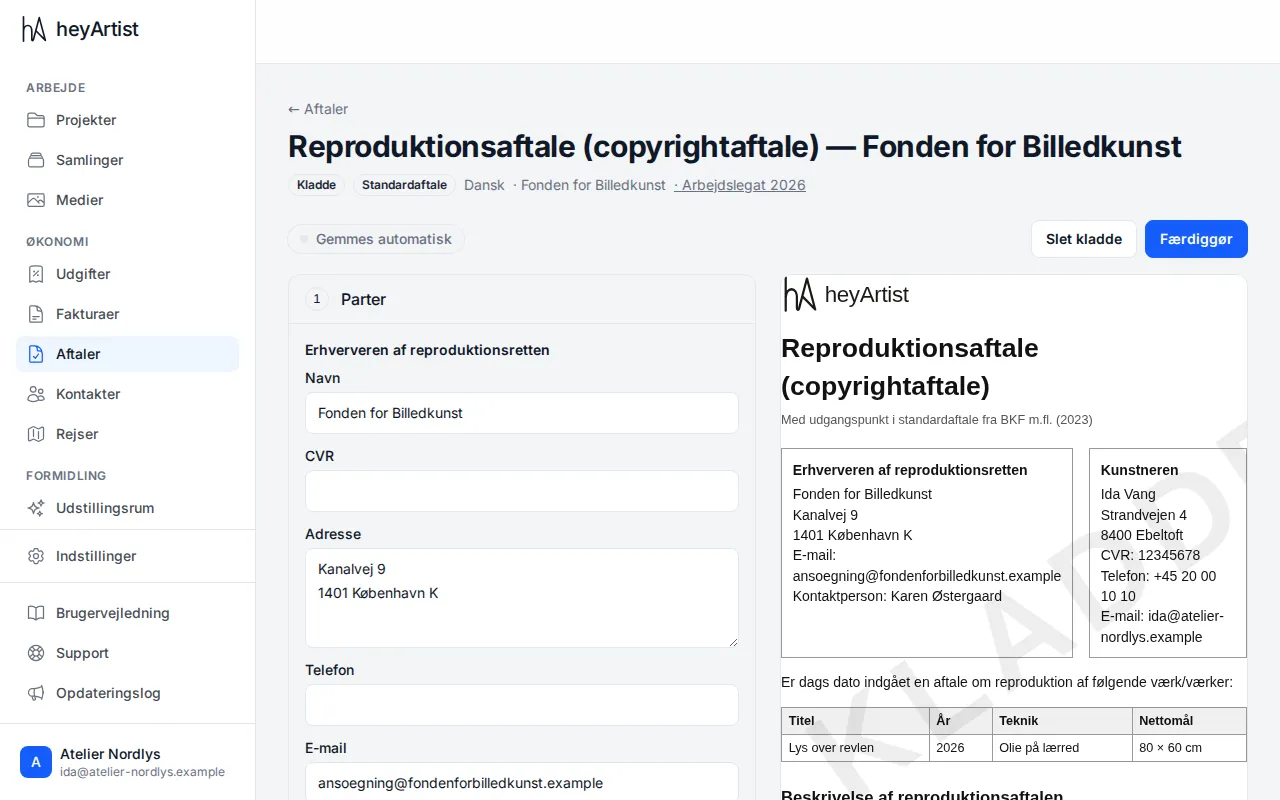Click the Indstillinger gear icon

36,556
